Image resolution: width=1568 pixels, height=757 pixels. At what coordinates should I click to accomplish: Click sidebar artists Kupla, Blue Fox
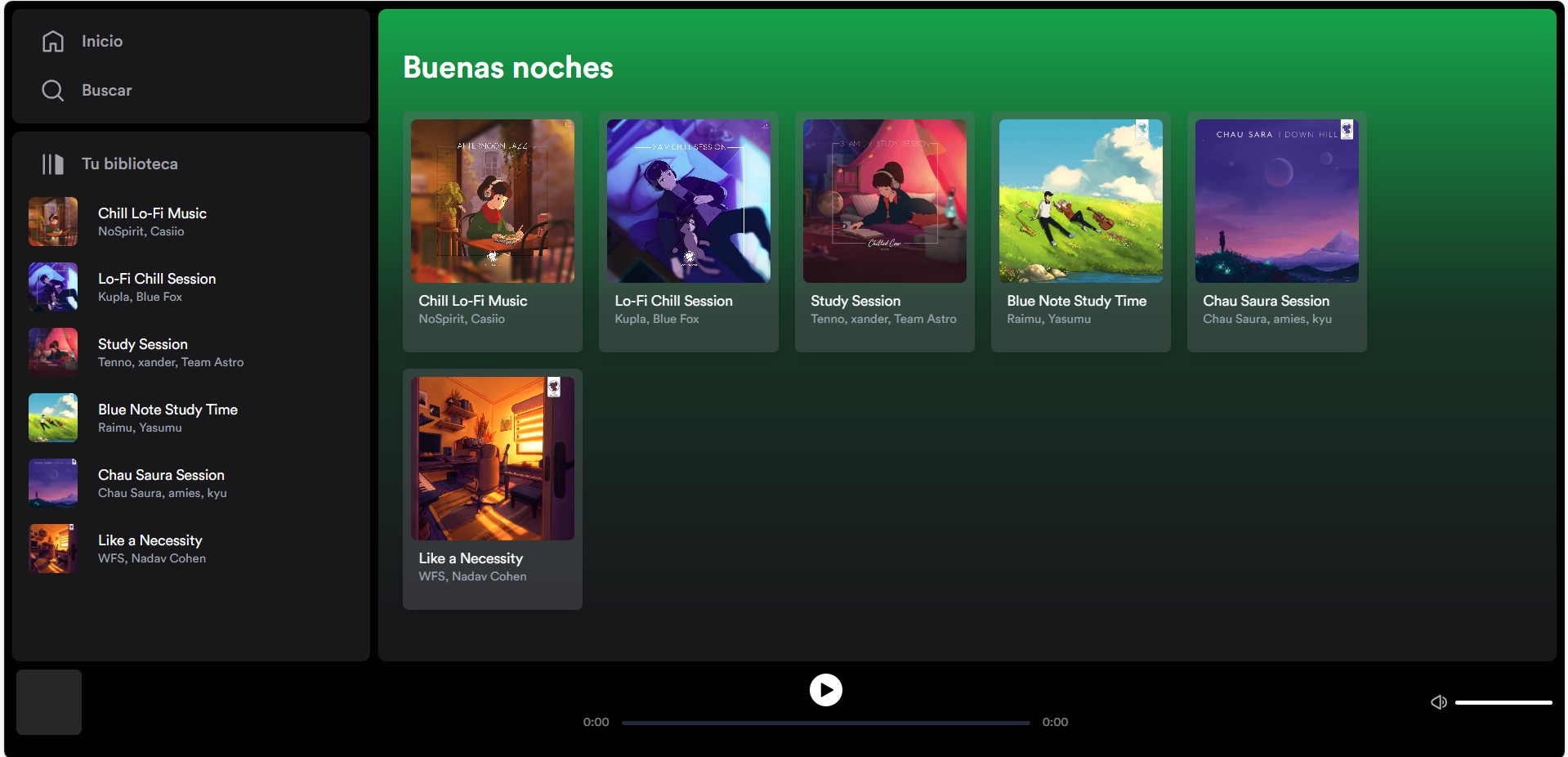pyautogui.click(x=140, y=297)
